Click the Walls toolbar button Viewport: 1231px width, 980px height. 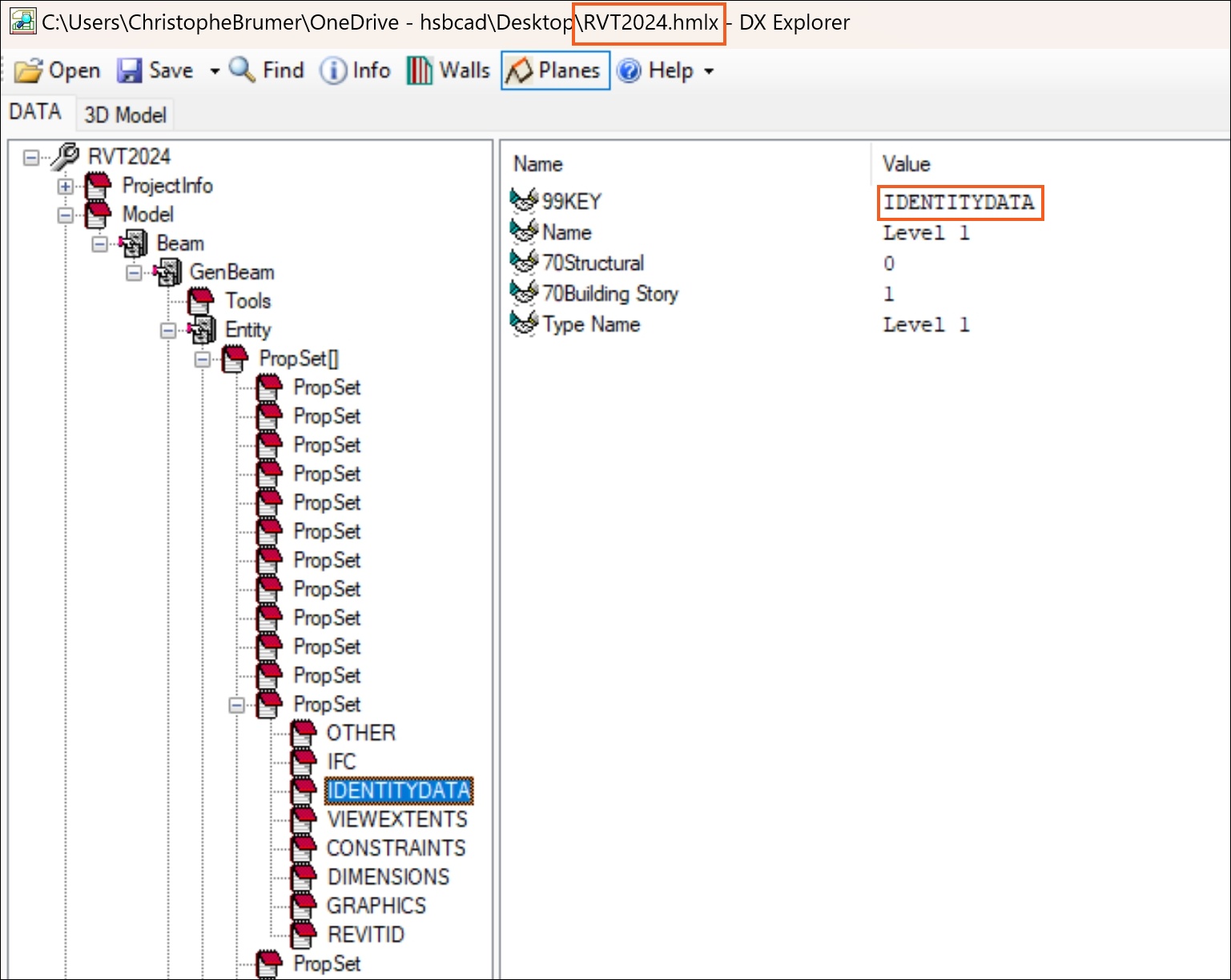448,70
